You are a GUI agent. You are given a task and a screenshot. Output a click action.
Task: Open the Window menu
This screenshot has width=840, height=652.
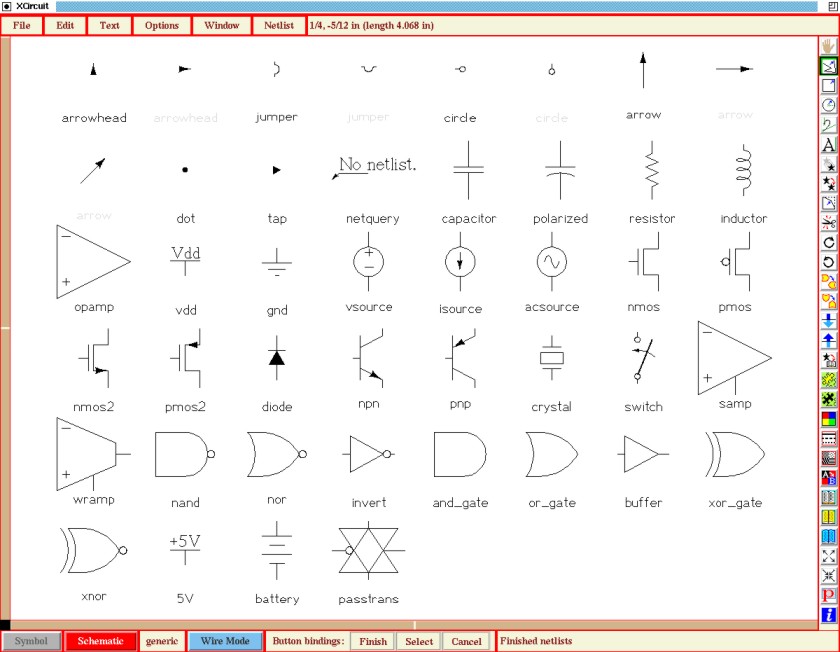[221, 25]
